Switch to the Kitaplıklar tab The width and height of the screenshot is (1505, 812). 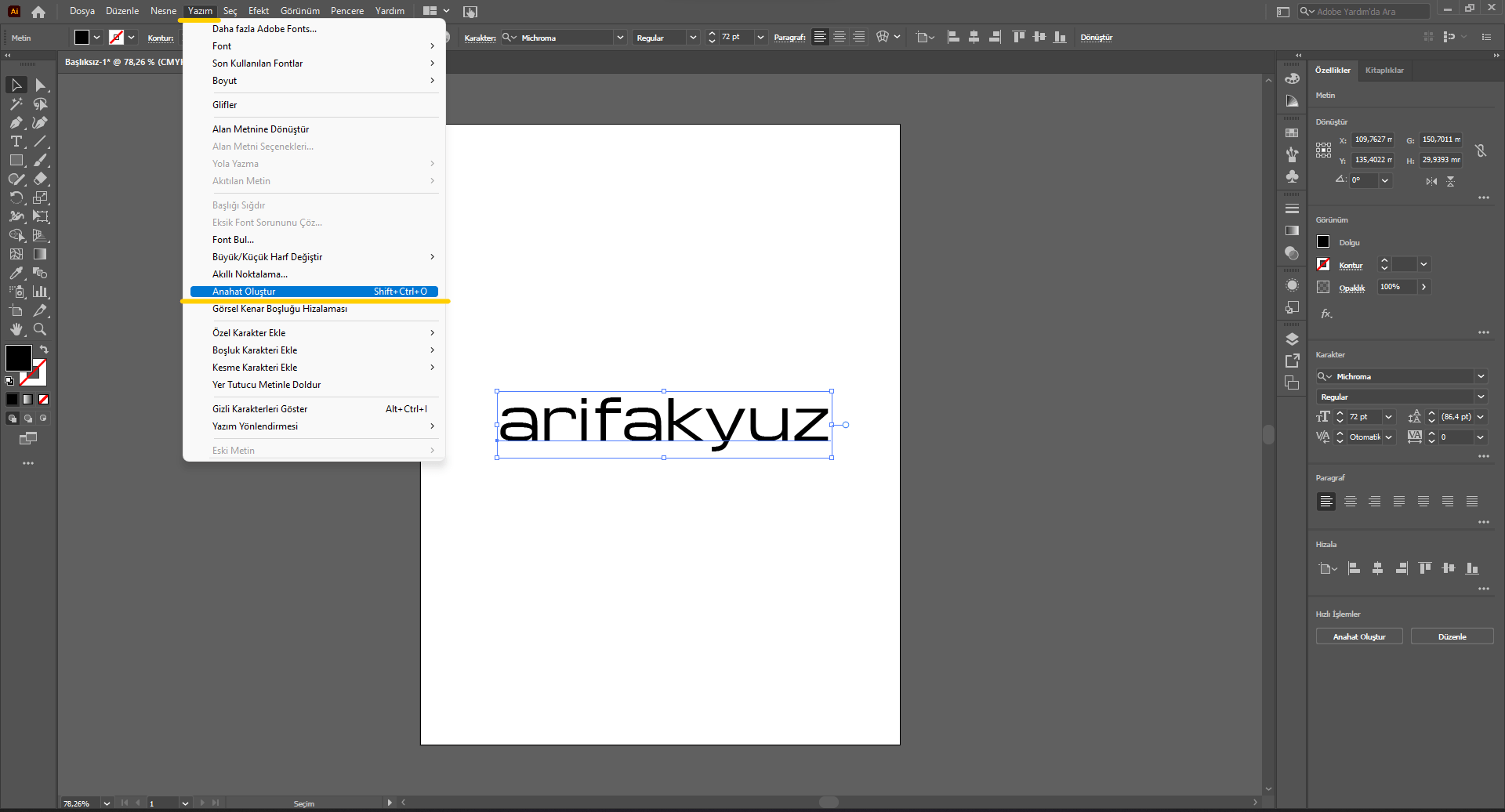(x=1385, y=70)
